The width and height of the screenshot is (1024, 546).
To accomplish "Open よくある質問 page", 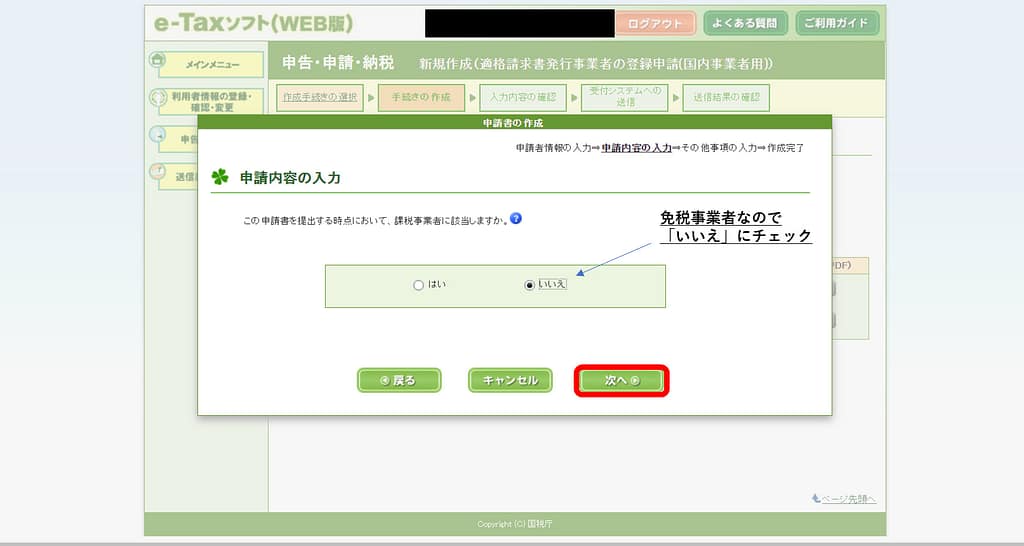I will click(746, 24).
